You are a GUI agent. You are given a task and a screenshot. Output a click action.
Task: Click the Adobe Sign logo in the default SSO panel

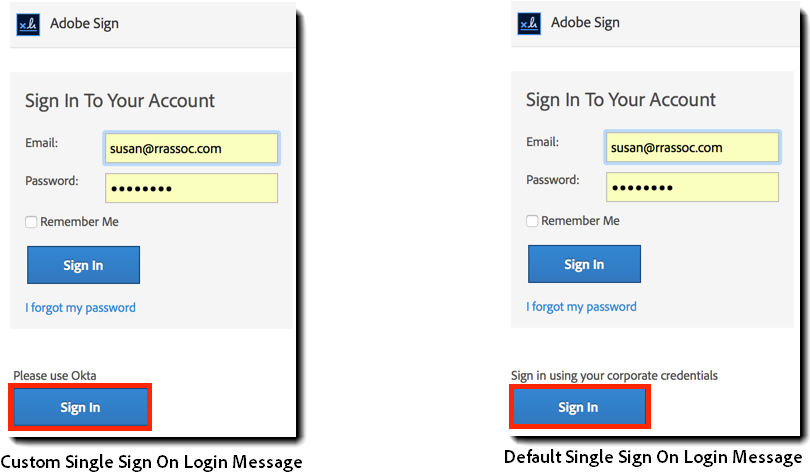(529, 23)
